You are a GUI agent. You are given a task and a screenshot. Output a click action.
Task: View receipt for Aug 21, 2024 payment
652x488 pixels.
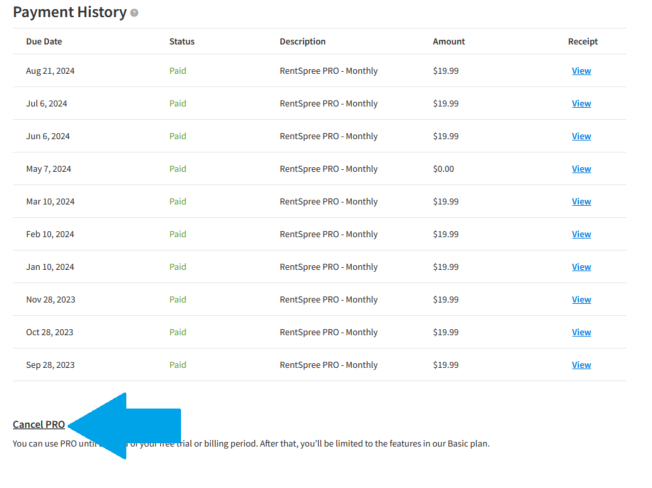click(x=581, y=71)
